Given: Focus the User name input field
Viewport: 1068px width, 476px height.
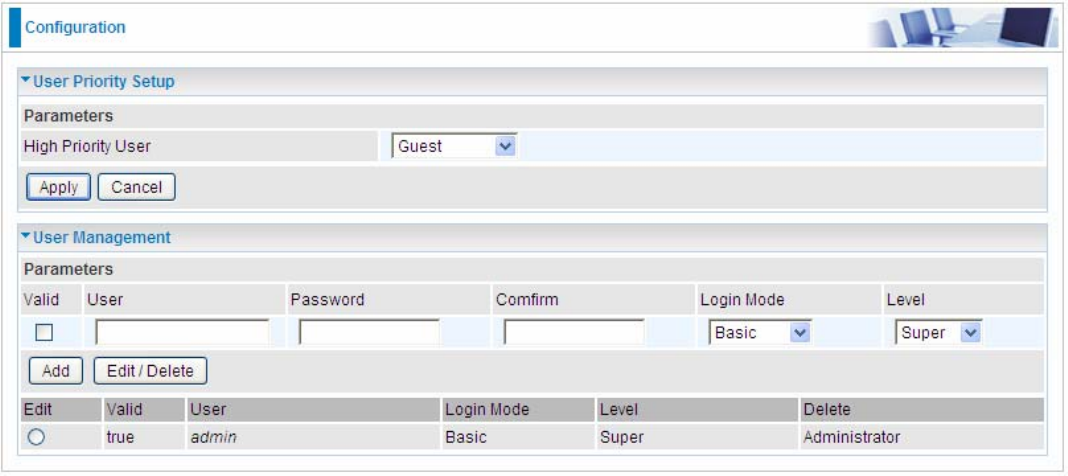Looking at the screenshot, I should pos(182,332).
